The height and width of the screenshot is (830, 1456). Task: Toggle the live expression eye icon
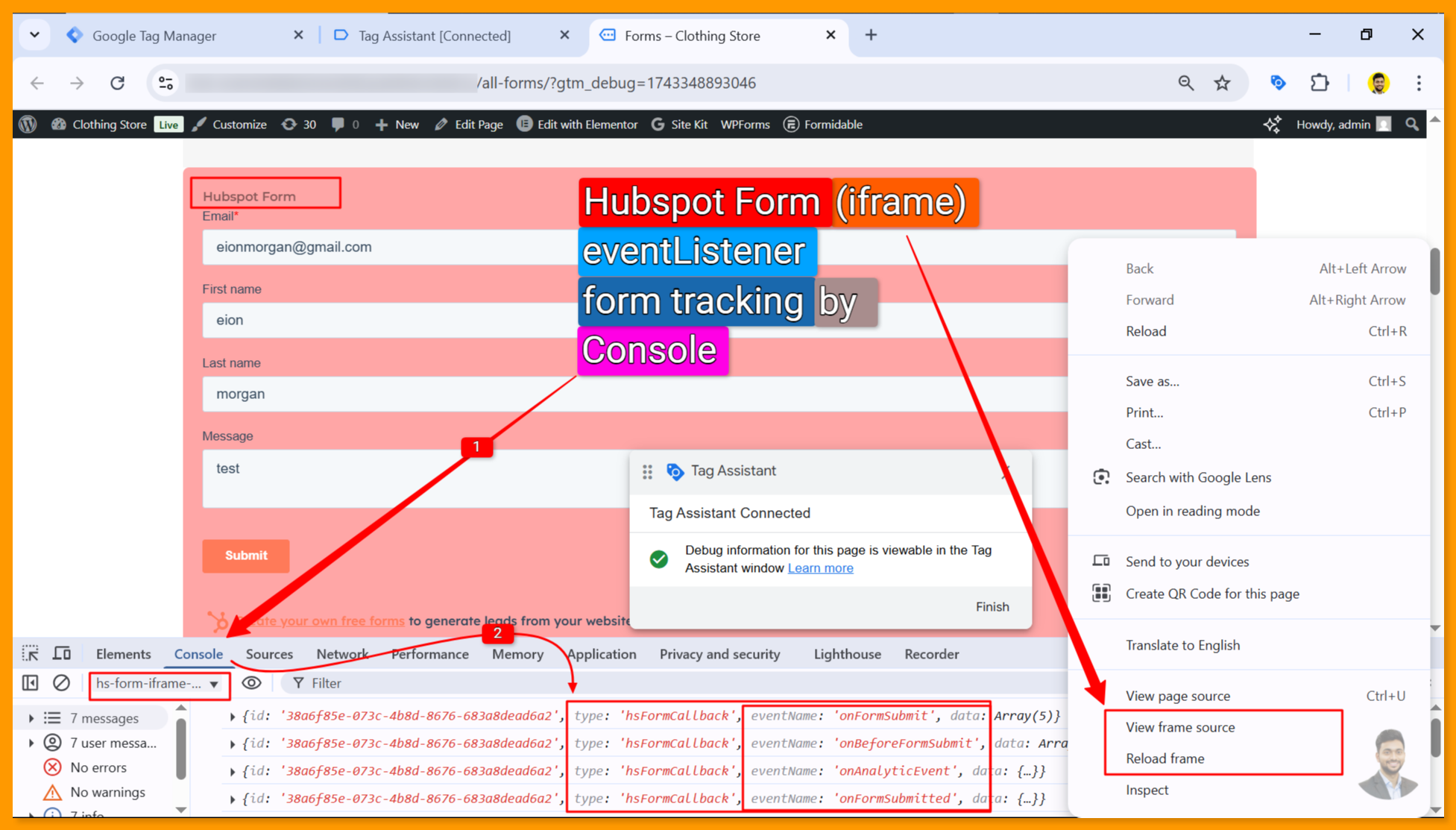tap(251, 683)
